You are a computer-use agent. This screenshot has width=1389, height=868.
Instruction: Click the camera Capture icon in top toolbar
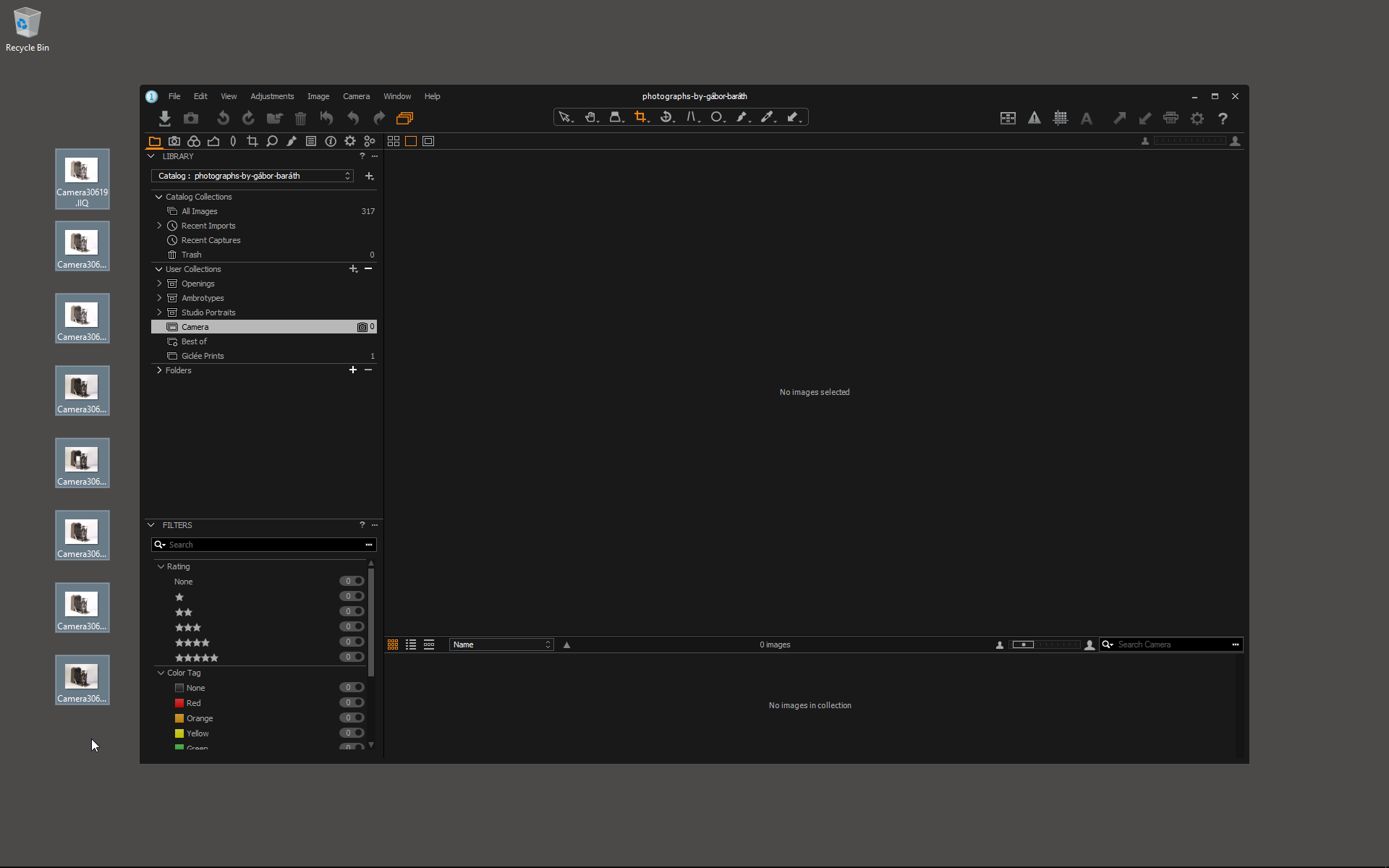191,118
